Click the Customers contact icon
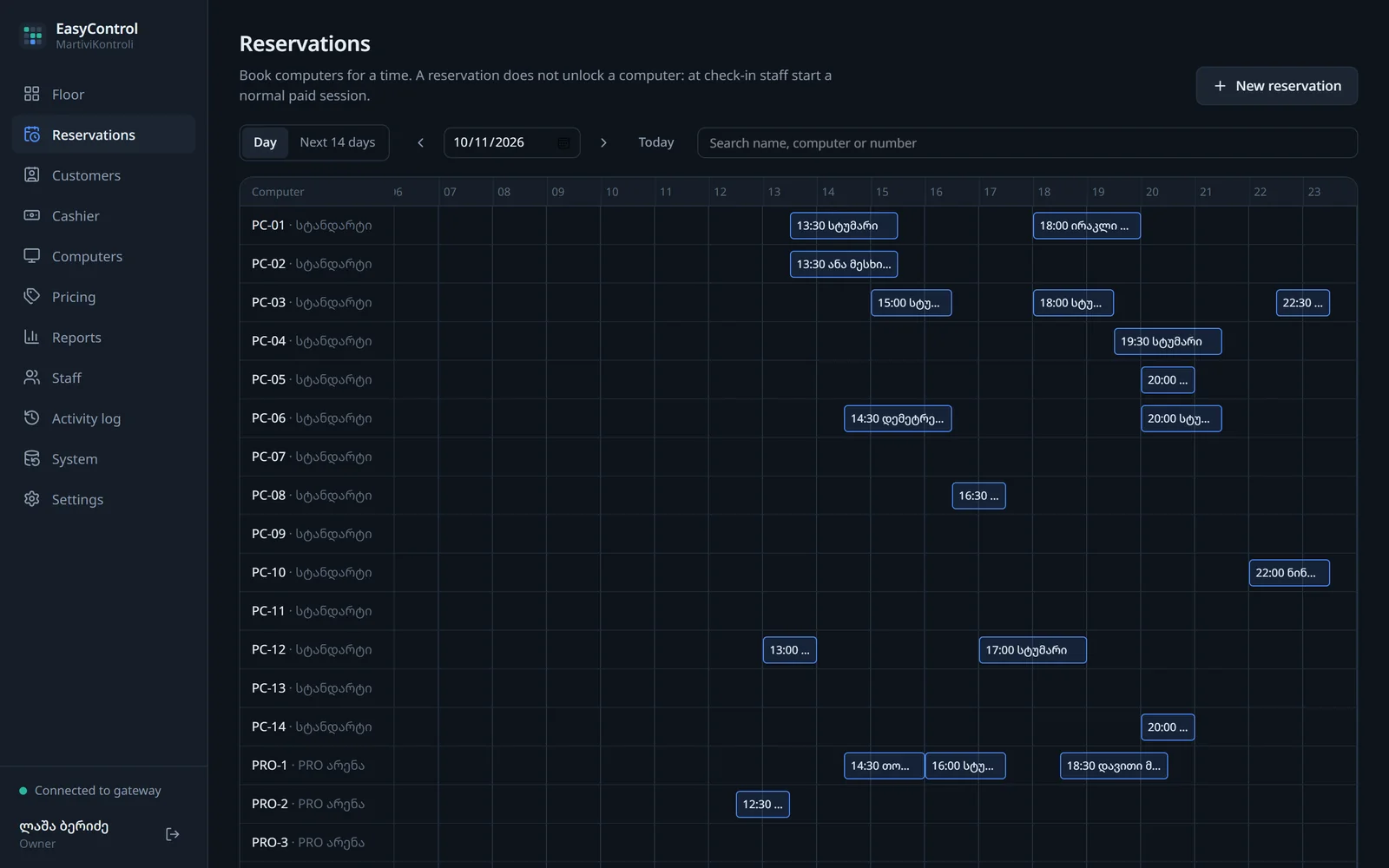This screenshot has width=1389, height=868. [x=32, y=174]
